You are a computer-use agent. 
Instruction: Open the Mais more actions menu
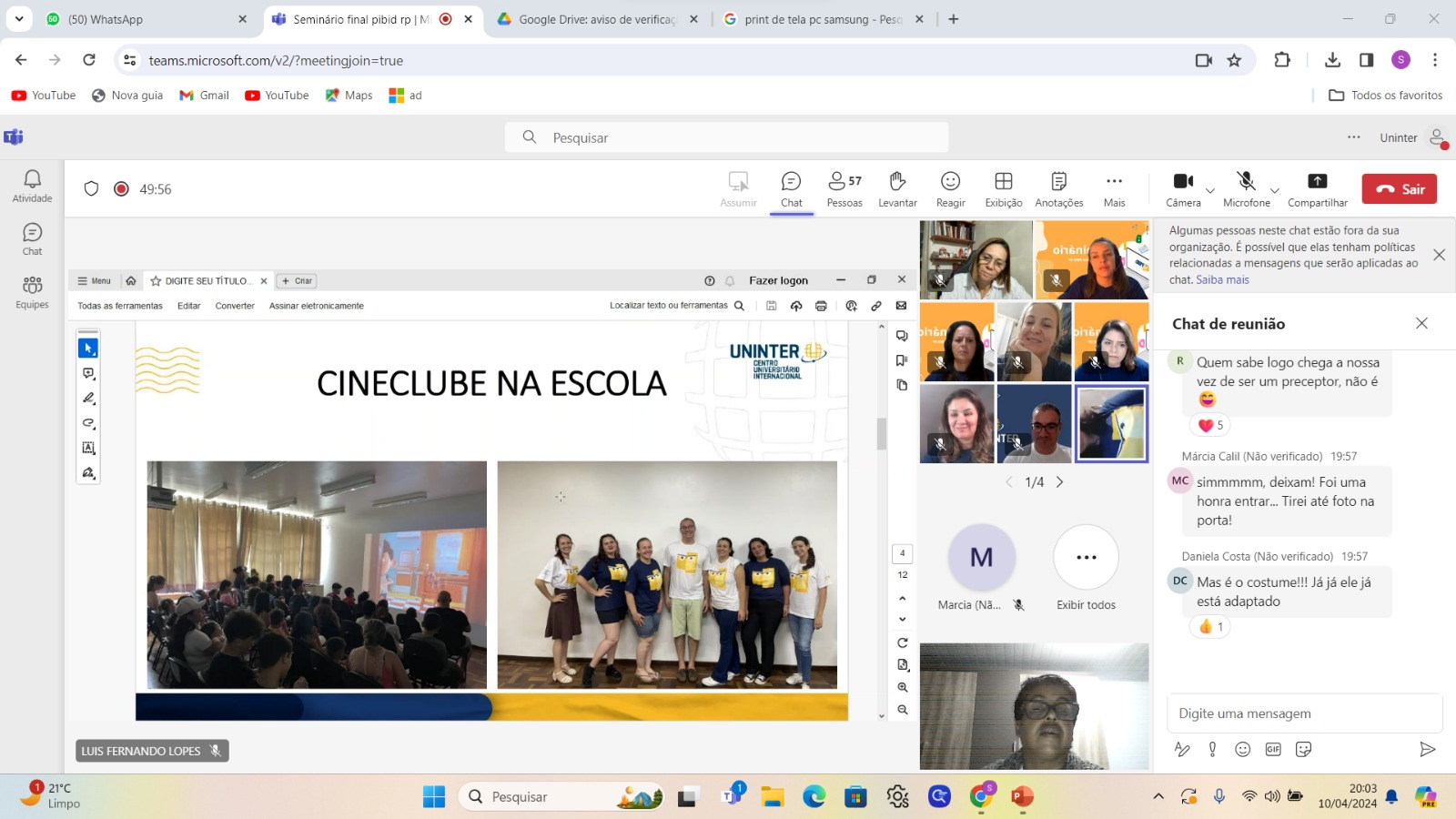click(x=1114, y=189)
